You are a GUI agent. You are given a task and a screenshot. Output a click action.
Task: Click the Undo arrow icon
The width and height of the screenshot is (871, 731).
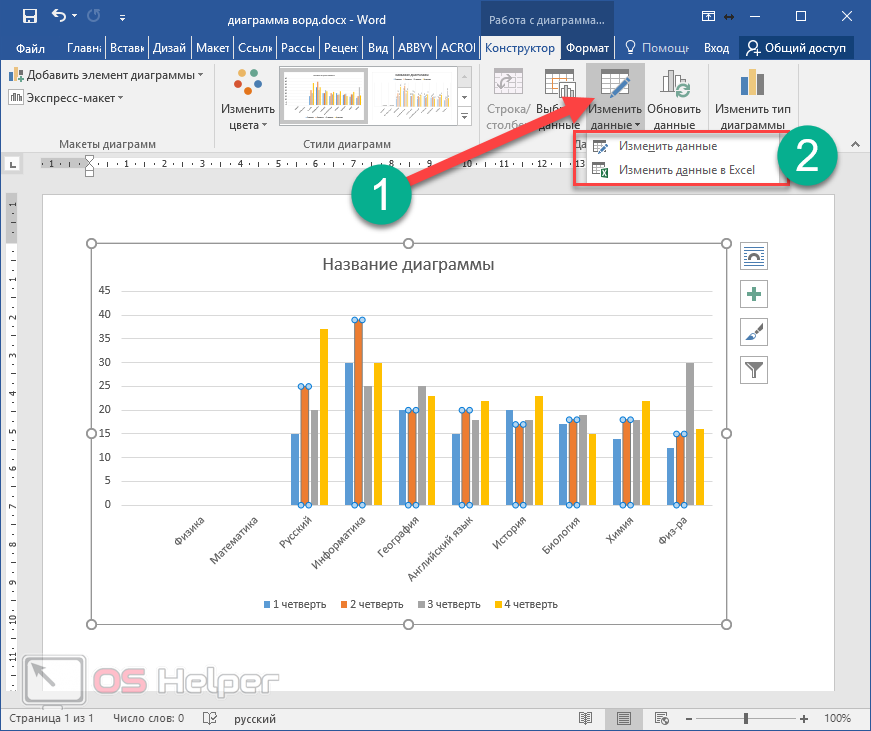coord(60,16)
